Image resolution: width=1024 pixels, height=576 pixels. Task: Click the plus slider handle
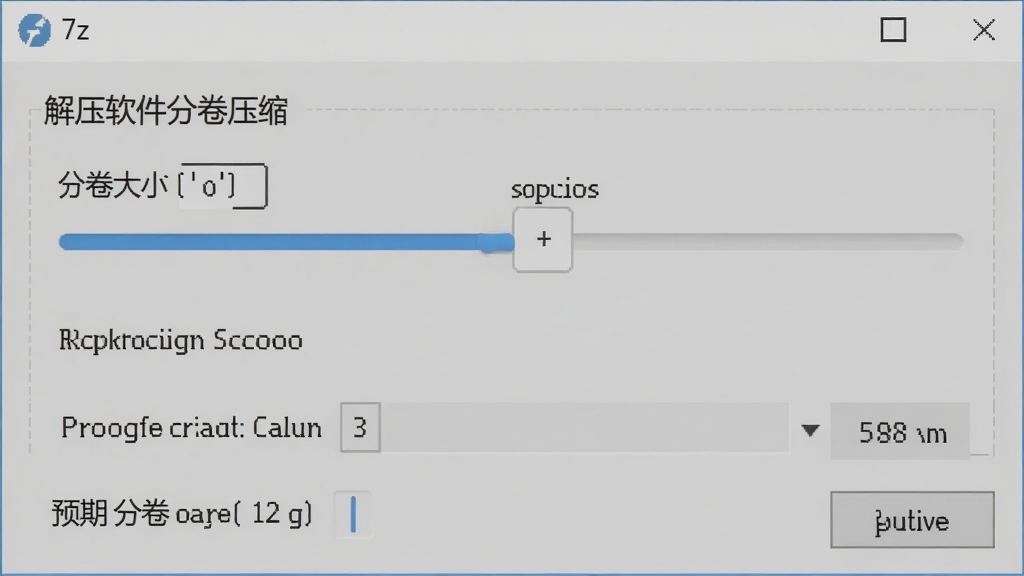pyautogui.click(x=543, y=240)
